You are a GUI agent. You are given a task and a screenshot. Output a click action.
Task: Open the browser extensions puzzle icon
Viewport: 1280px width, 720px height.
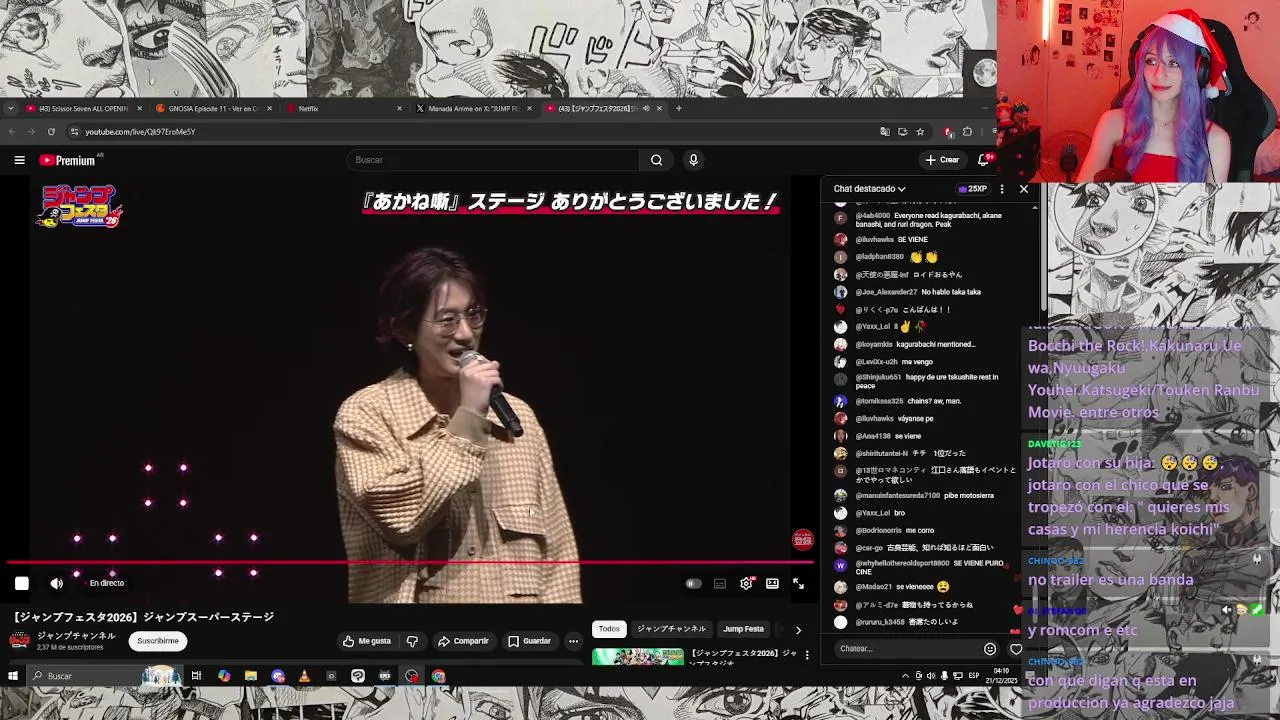[967, 132]
